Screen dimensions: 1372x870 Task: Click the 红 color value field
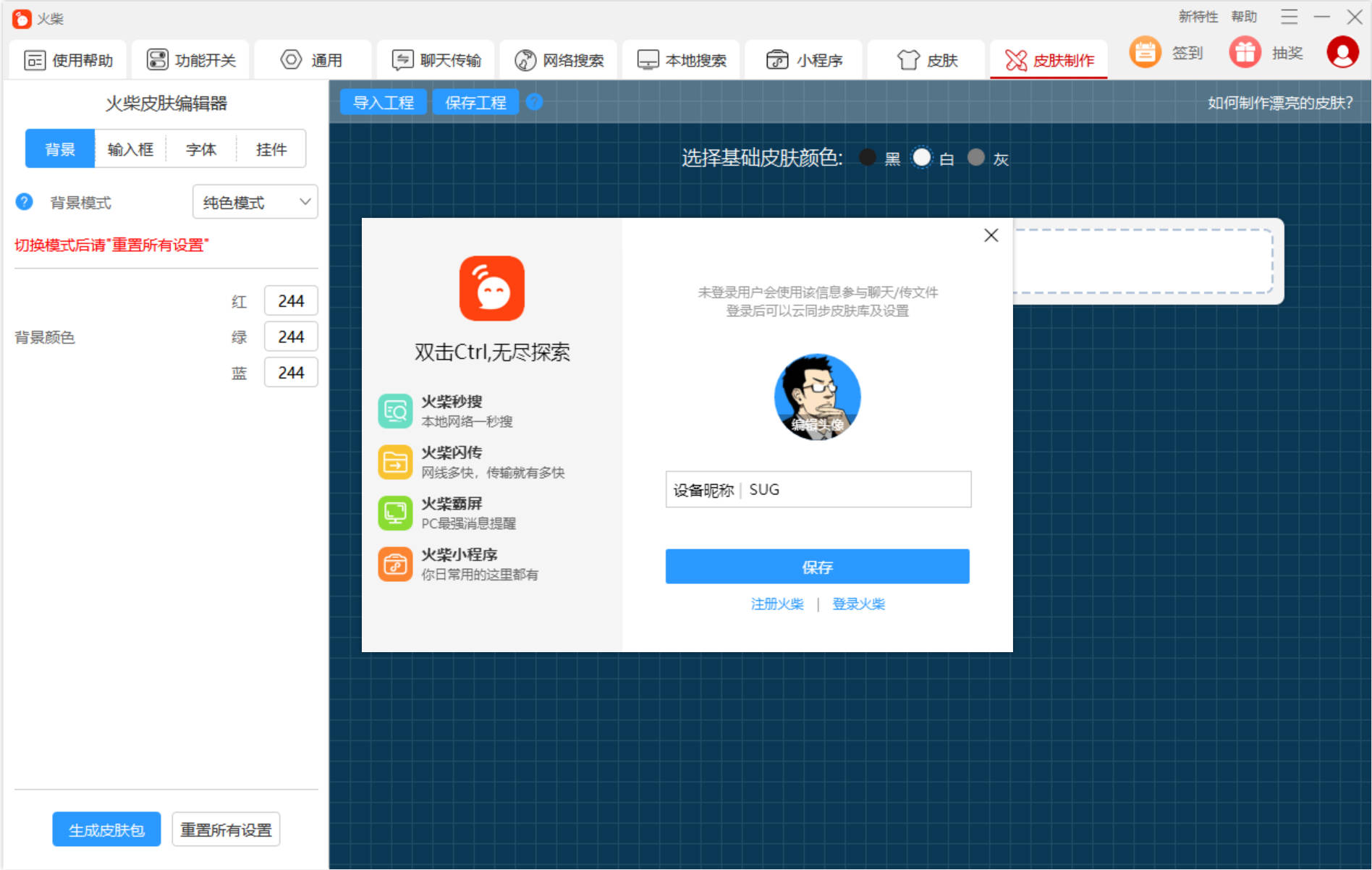click(x=291, y=301)
